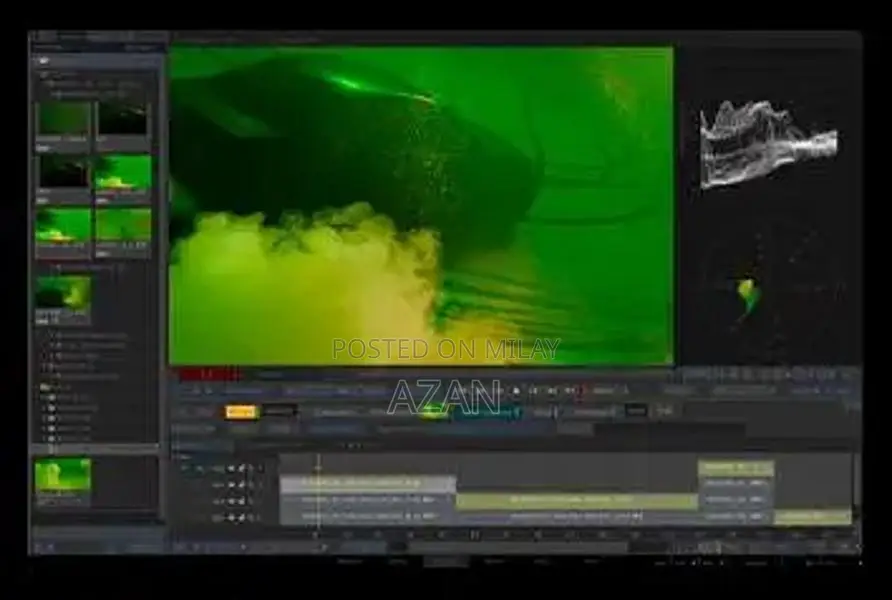Select the light gray clip on the timeline

pyautogui.click(x=367, y=483)
